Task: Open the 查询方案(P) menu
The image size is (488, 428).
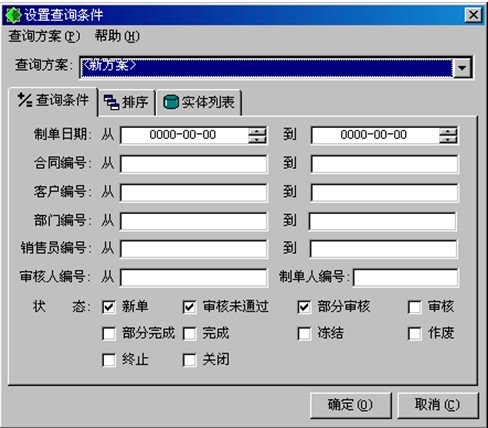Action: tap(44, 36)
